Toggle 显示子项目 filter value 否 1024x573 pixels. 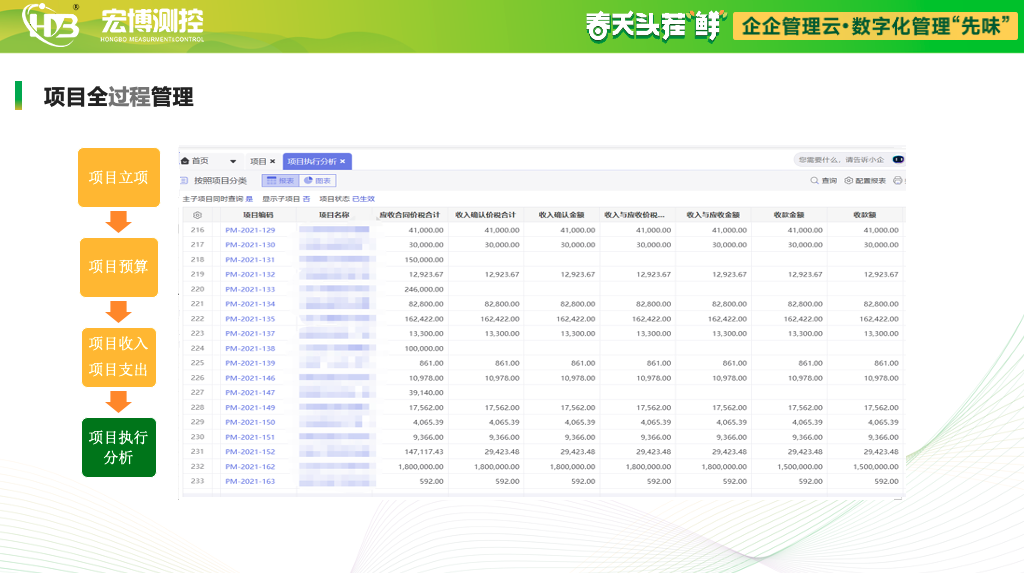tap(306, 199)
